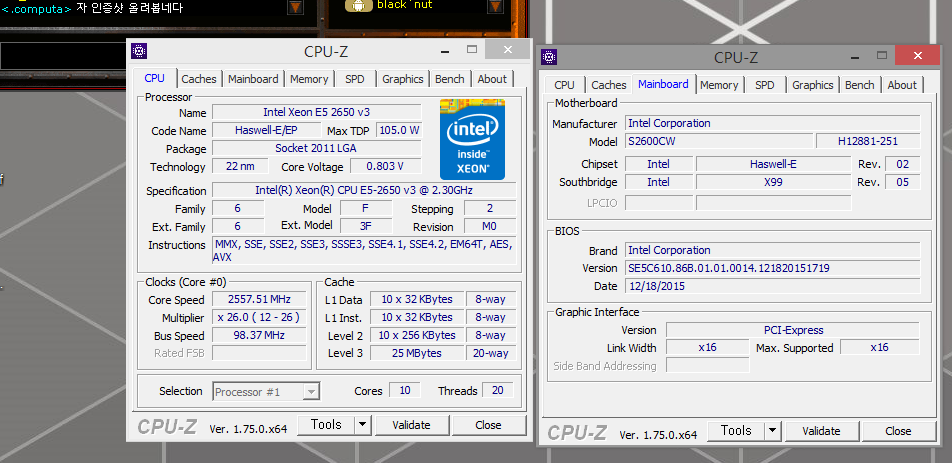Click the Technology value 22 nm
The width and height of the screenshot is (952, 463).
point(239,166)
